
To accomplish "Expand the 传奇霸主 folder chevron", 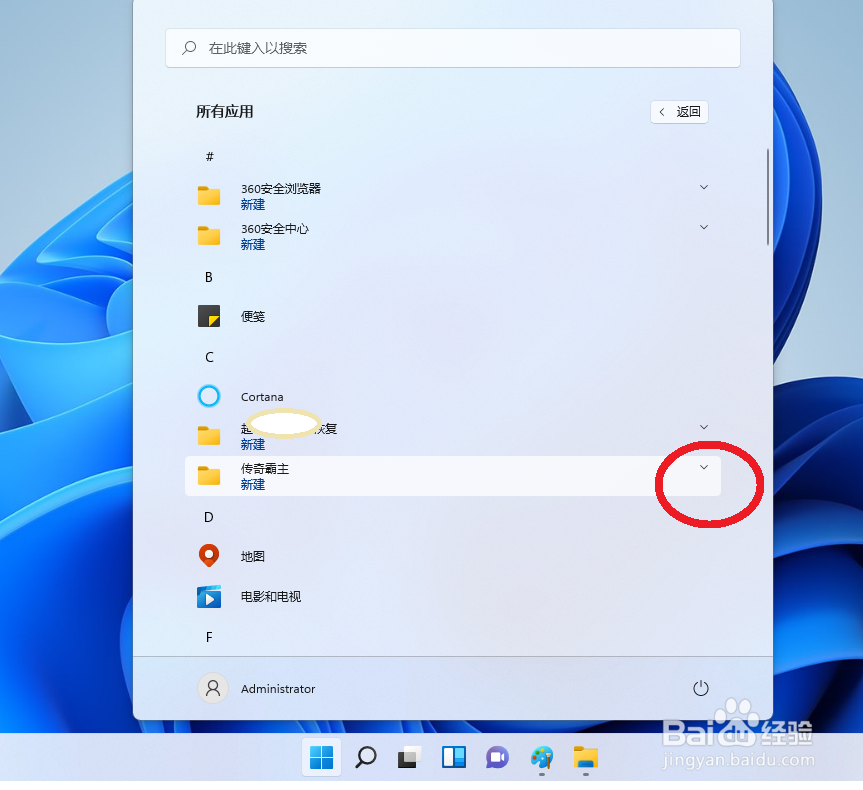I will pyautogui.click(x=703, y=467).
